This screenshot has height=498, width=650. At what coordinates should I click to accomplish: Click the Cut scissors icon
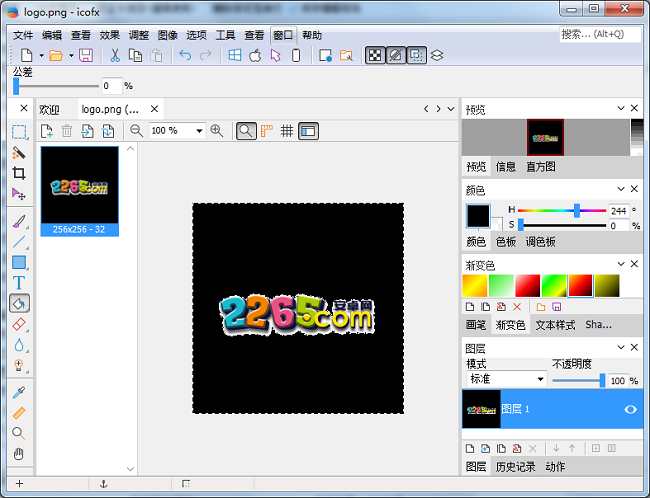(115, 55)
